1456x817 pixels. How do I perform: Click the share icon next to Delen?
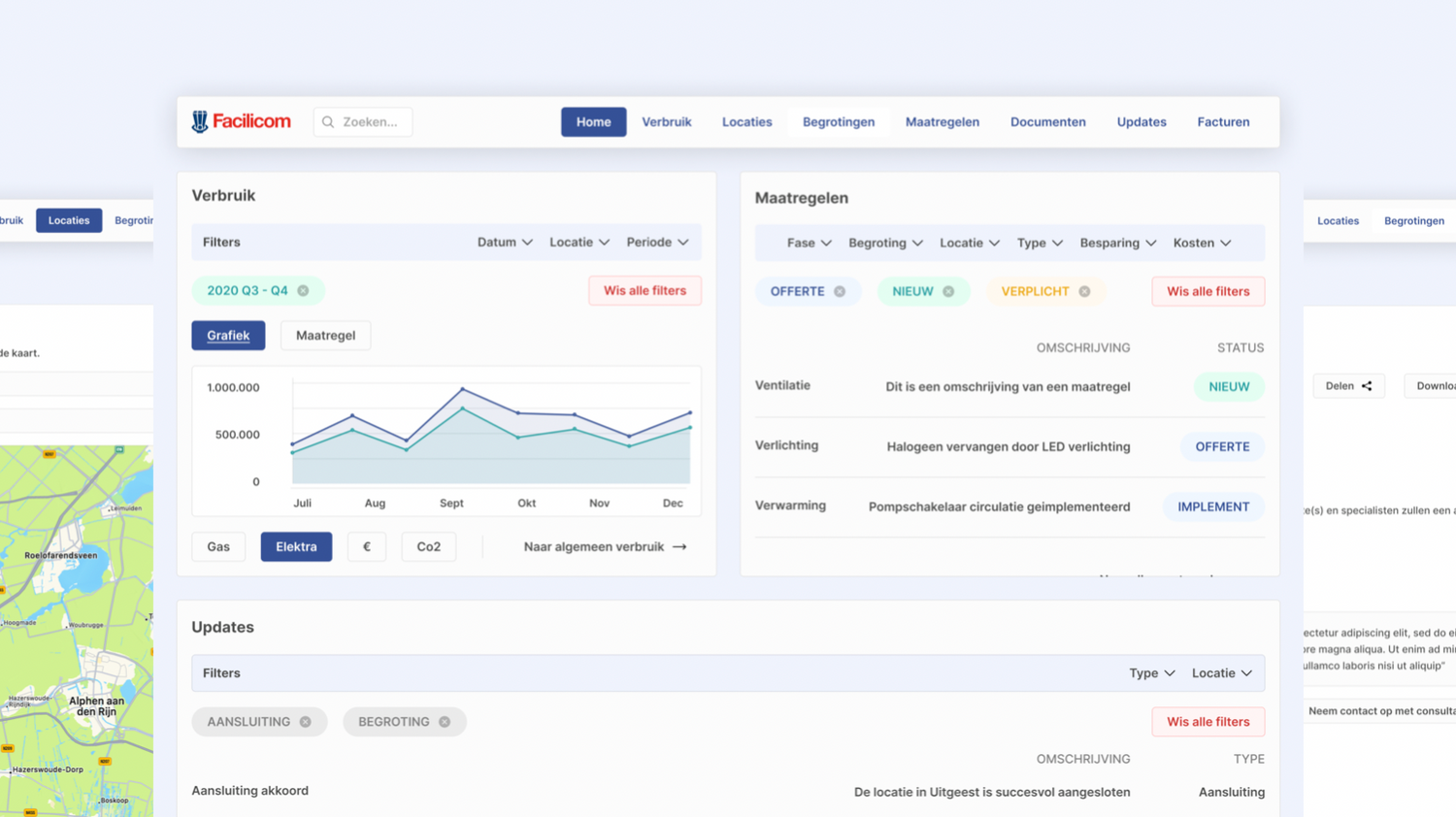coord(1367,386)
